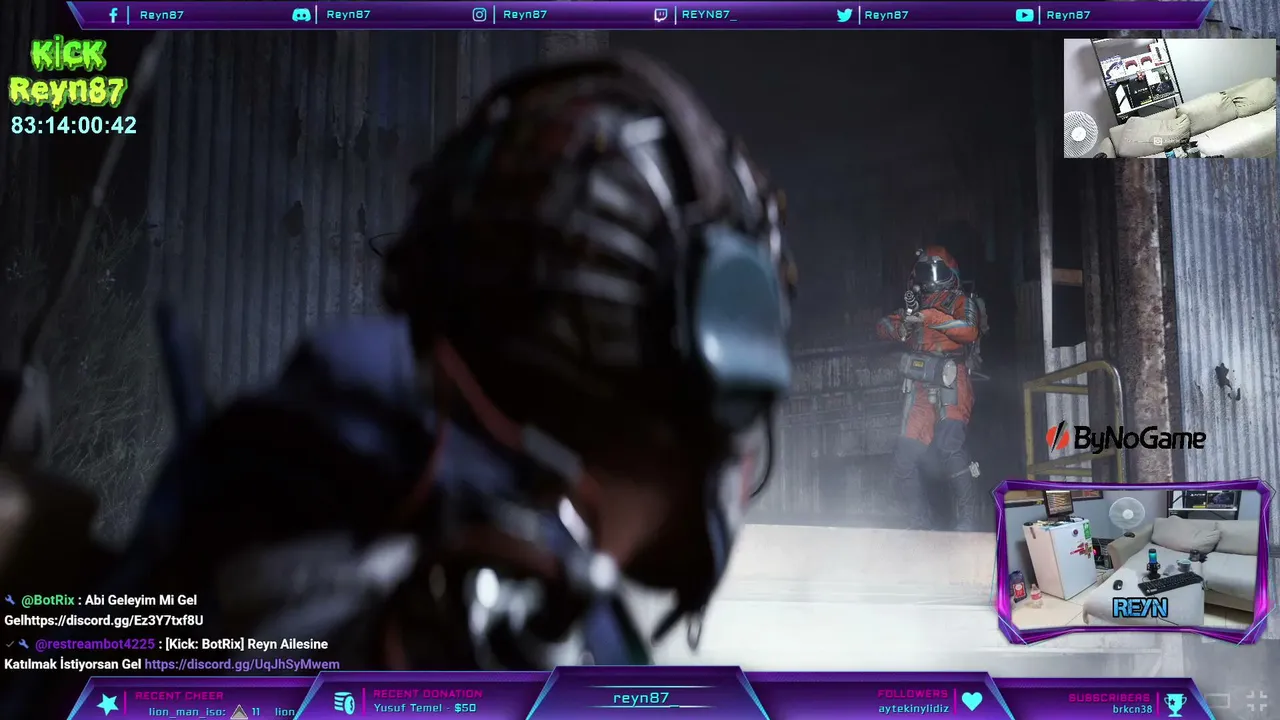Click the coin stack icon beside Recent Donation
The height and width of the screenshot is (720, 1280).
pos(344,703)
